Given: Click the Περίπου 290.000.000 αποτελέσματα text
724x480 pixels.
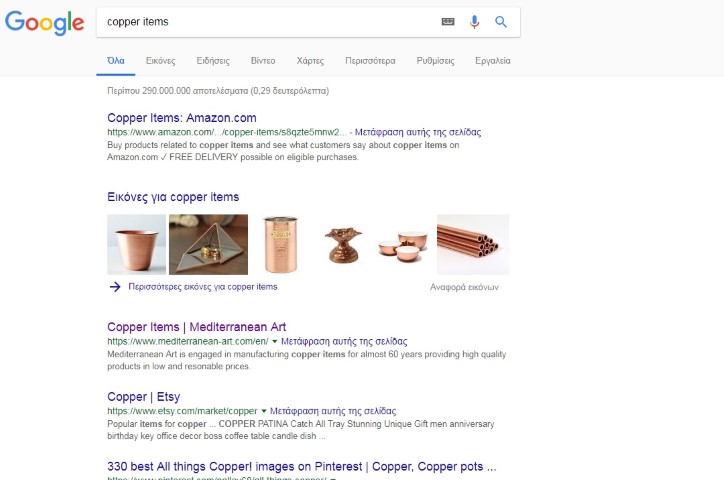Looking at the screenshot, I should click(x=218, y=91).
